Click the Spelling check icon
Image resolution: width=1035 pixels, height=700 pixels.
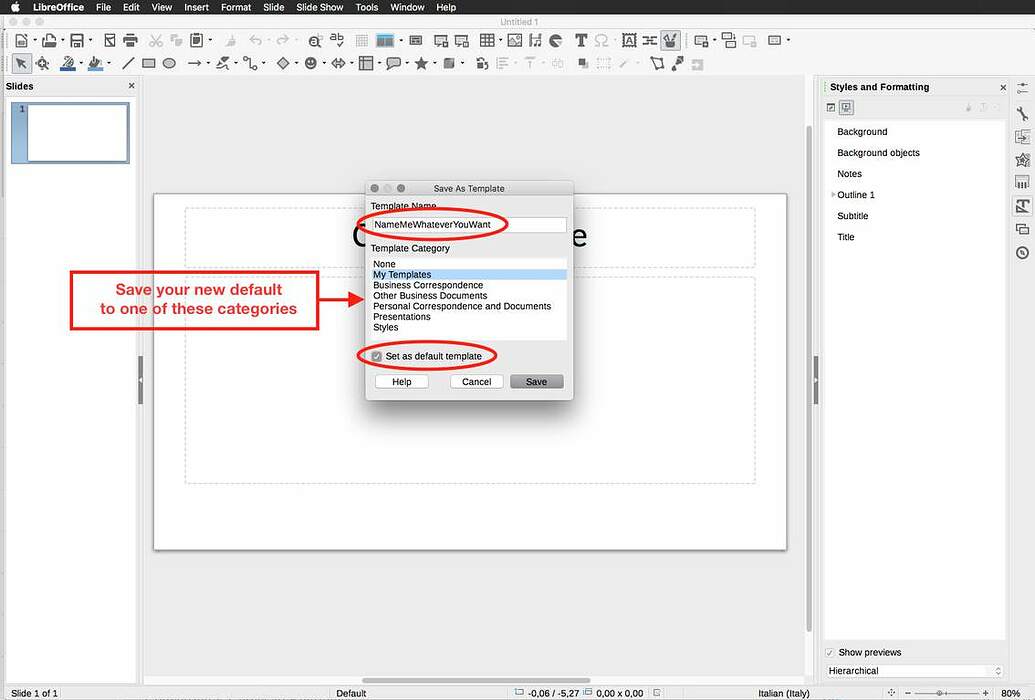[x=337, y=40]
